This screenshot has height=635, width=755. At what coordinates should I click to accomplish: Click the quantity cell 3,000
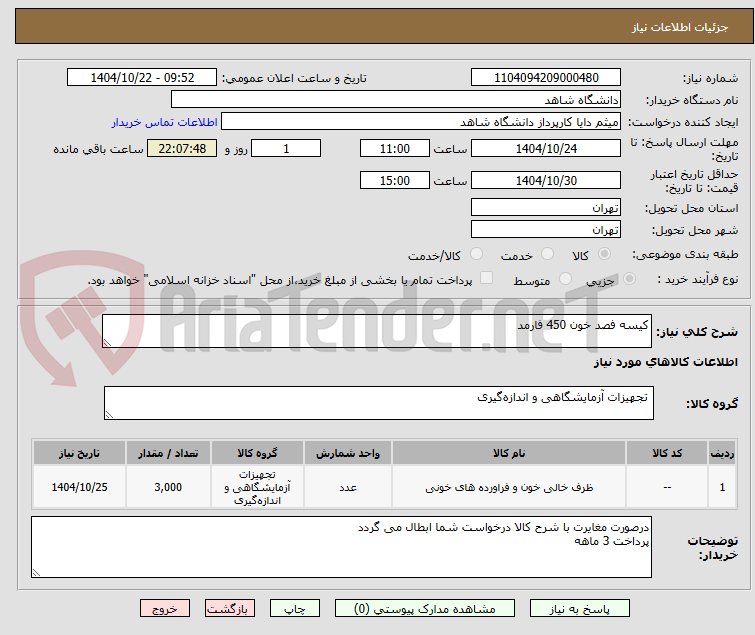(168, 487)
